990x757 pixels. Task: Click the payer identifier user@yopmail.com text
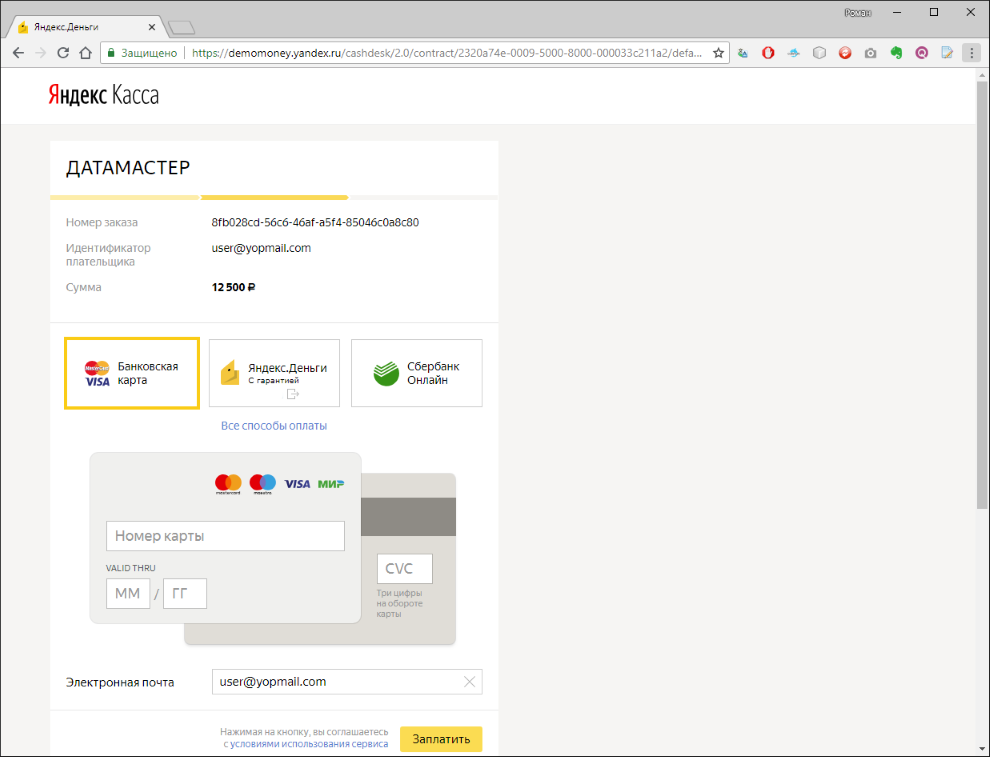click(261, 248)
